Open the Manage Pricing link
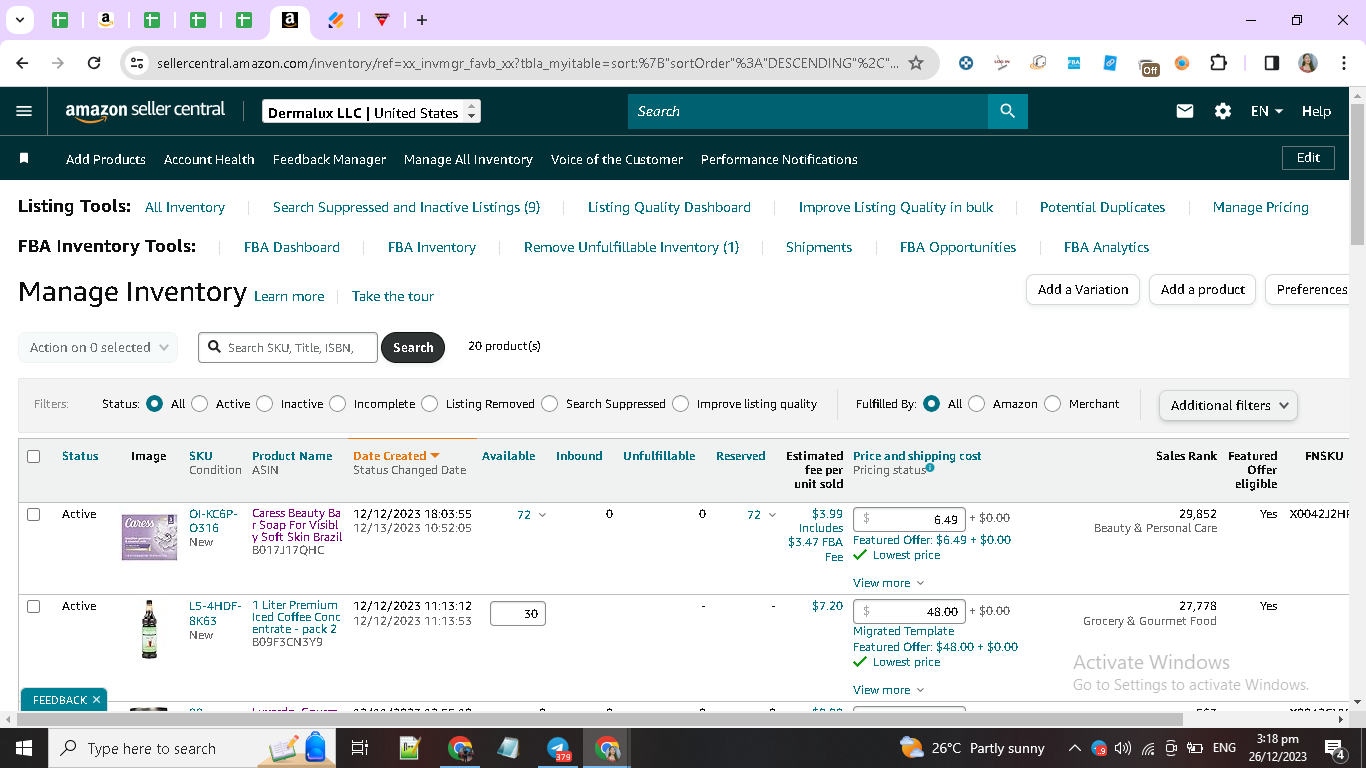The width and height of the screenshot is (1366, 768). [1260, 207]
